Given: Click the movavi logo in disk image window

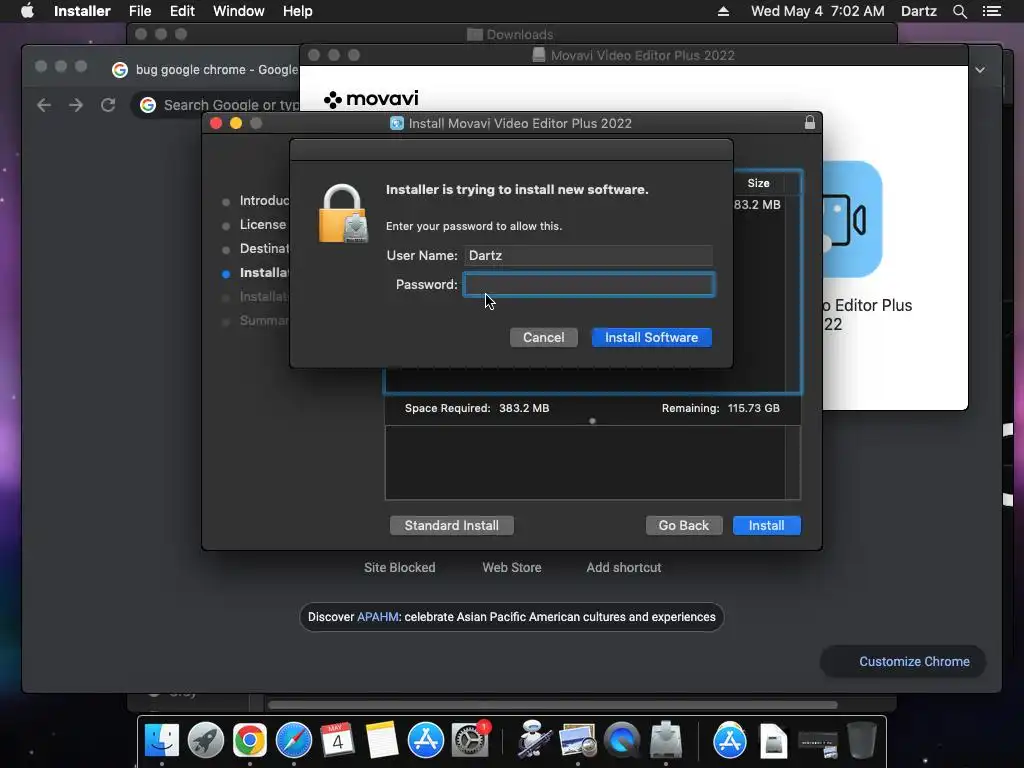Looking at the screenshot, I should [x=371, y=99].
